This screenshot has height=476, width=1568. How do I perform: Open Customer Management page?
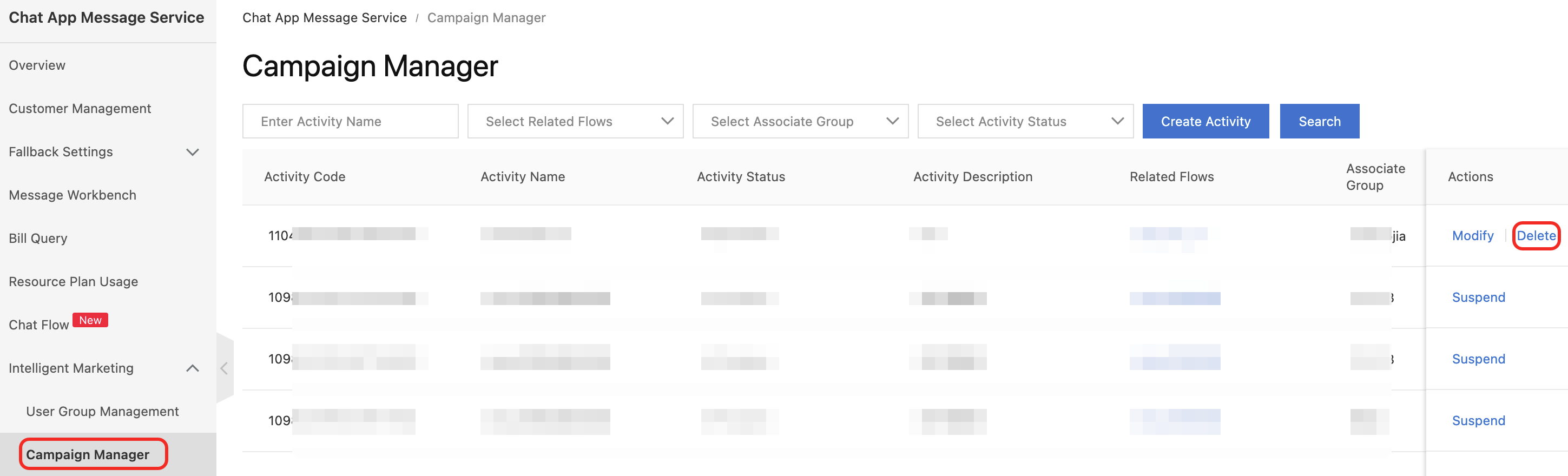pos(80,109)
